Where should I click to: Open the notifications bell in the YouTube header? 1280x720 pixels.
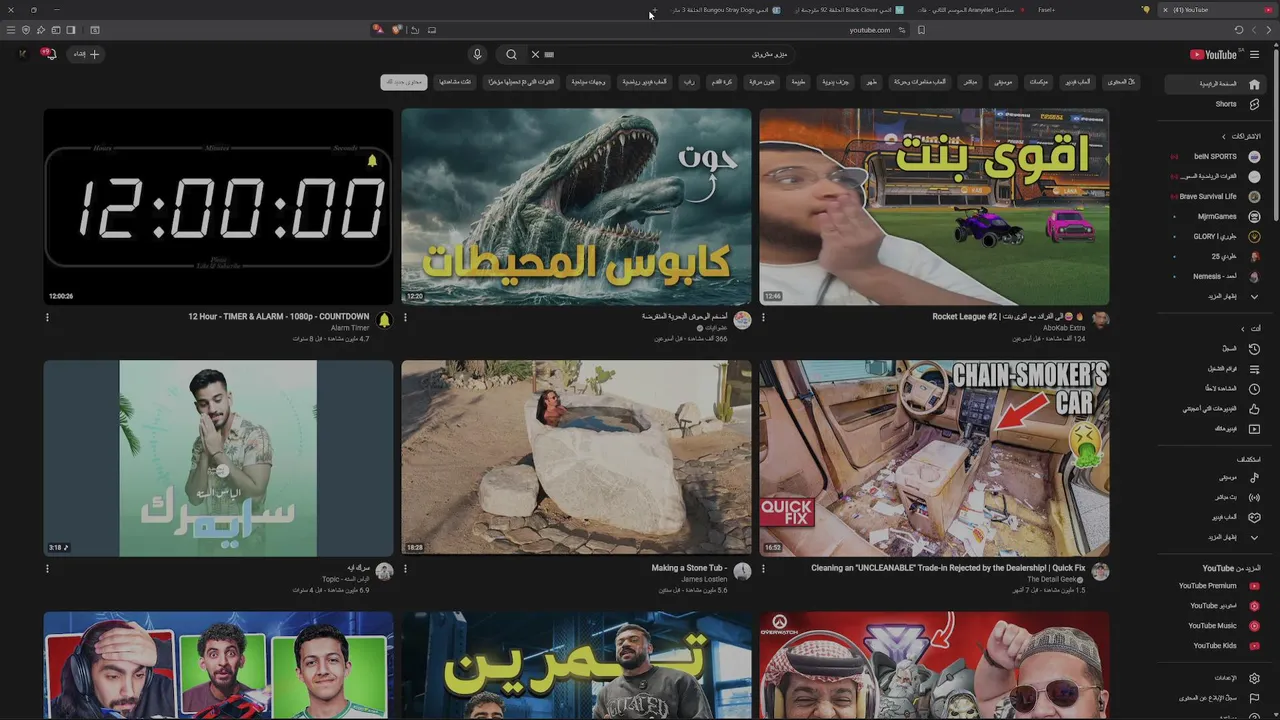49,54
